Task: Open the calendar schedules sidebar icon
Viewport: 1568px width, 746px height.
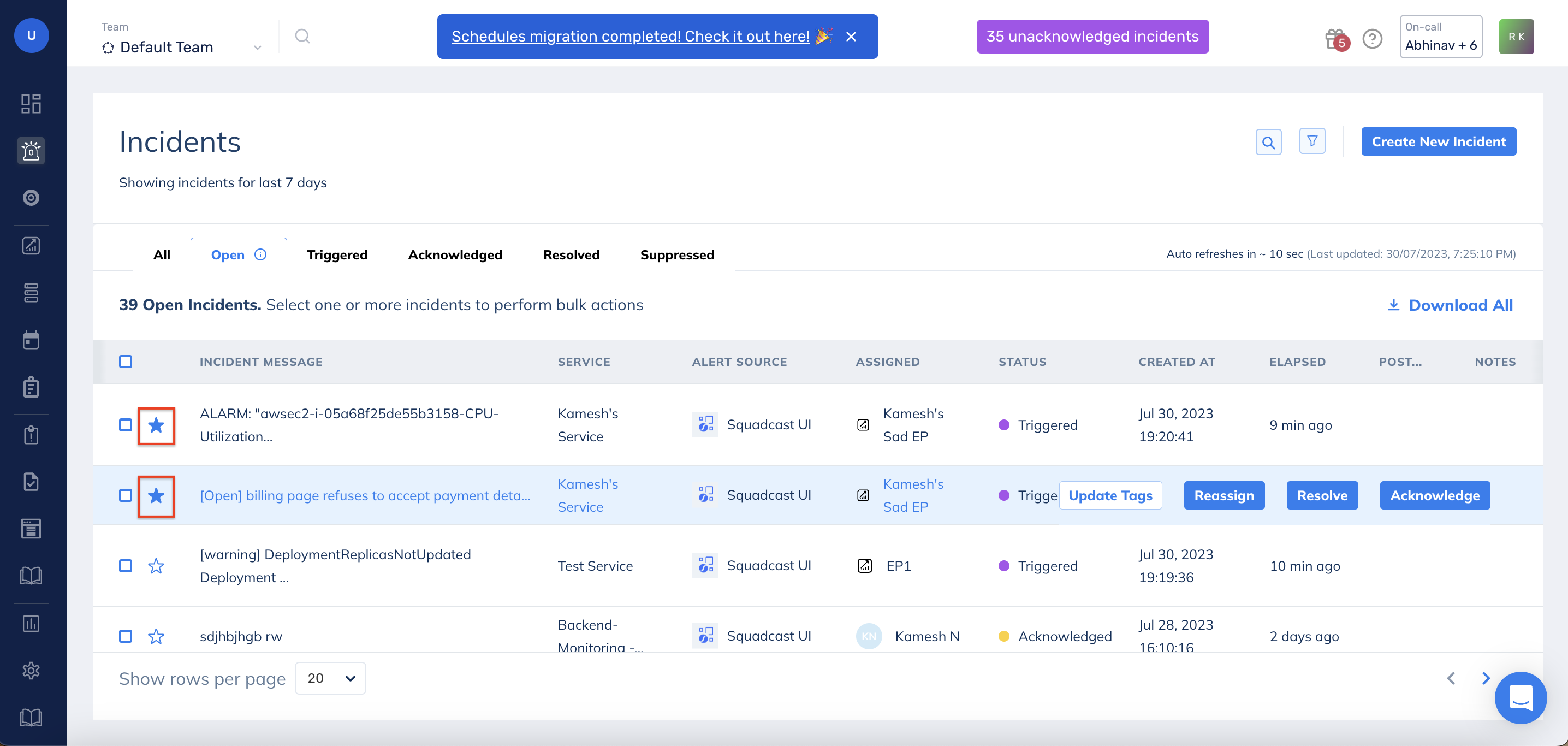Action: [x=31, y=340]
